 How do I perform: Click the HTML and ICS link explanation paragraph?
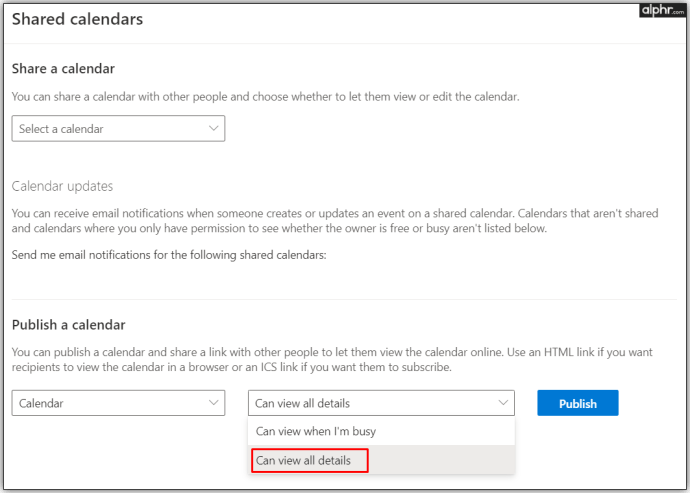pyautogui.click(x=332, y=359)
